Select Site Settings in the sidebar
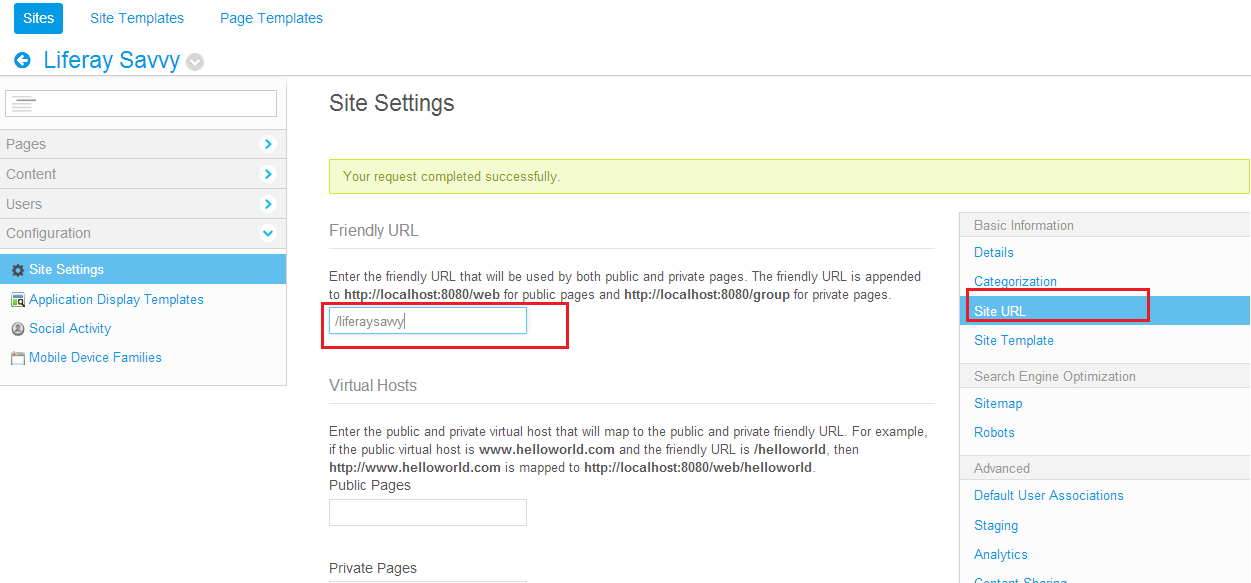This screenshot has width=1251, height=583. [143, 269]
